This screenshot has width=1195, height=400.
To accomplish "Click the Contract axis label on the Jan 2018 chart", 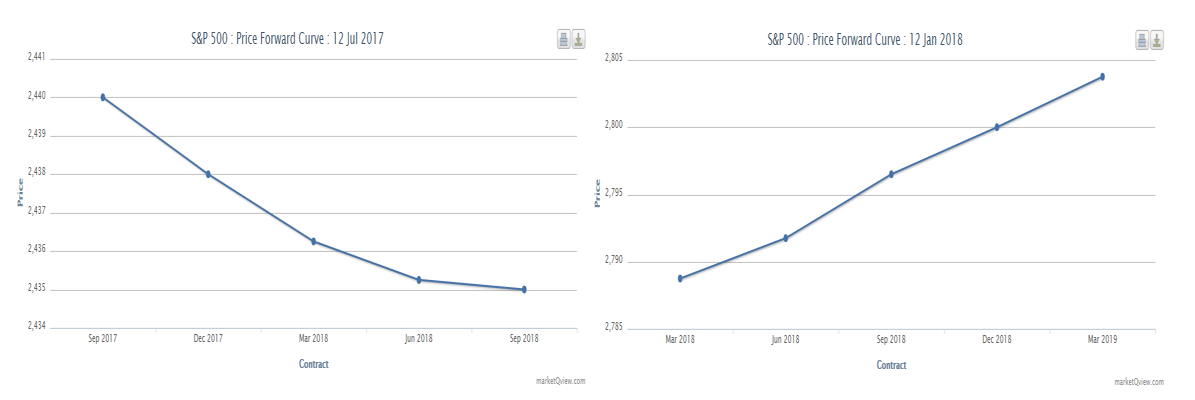I will [892, 365].
